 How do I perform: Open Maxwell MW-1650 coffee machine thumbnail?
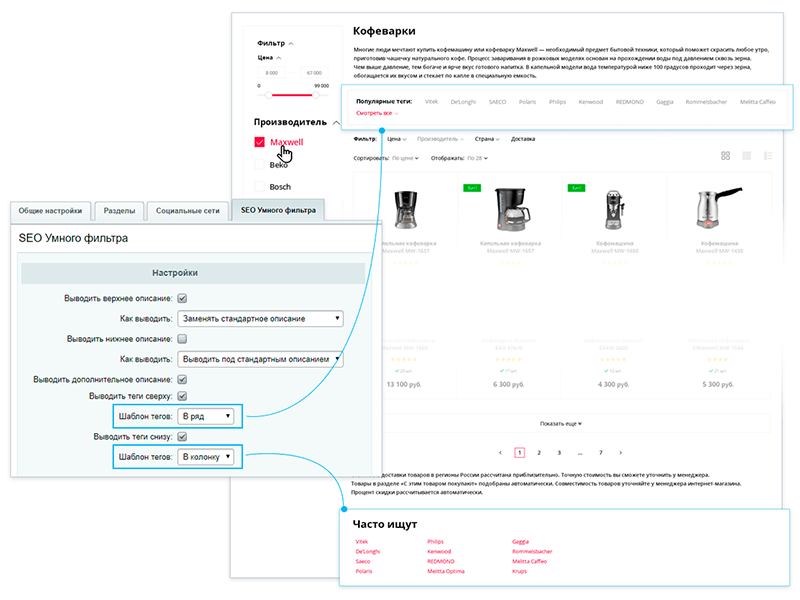[614, 209]
